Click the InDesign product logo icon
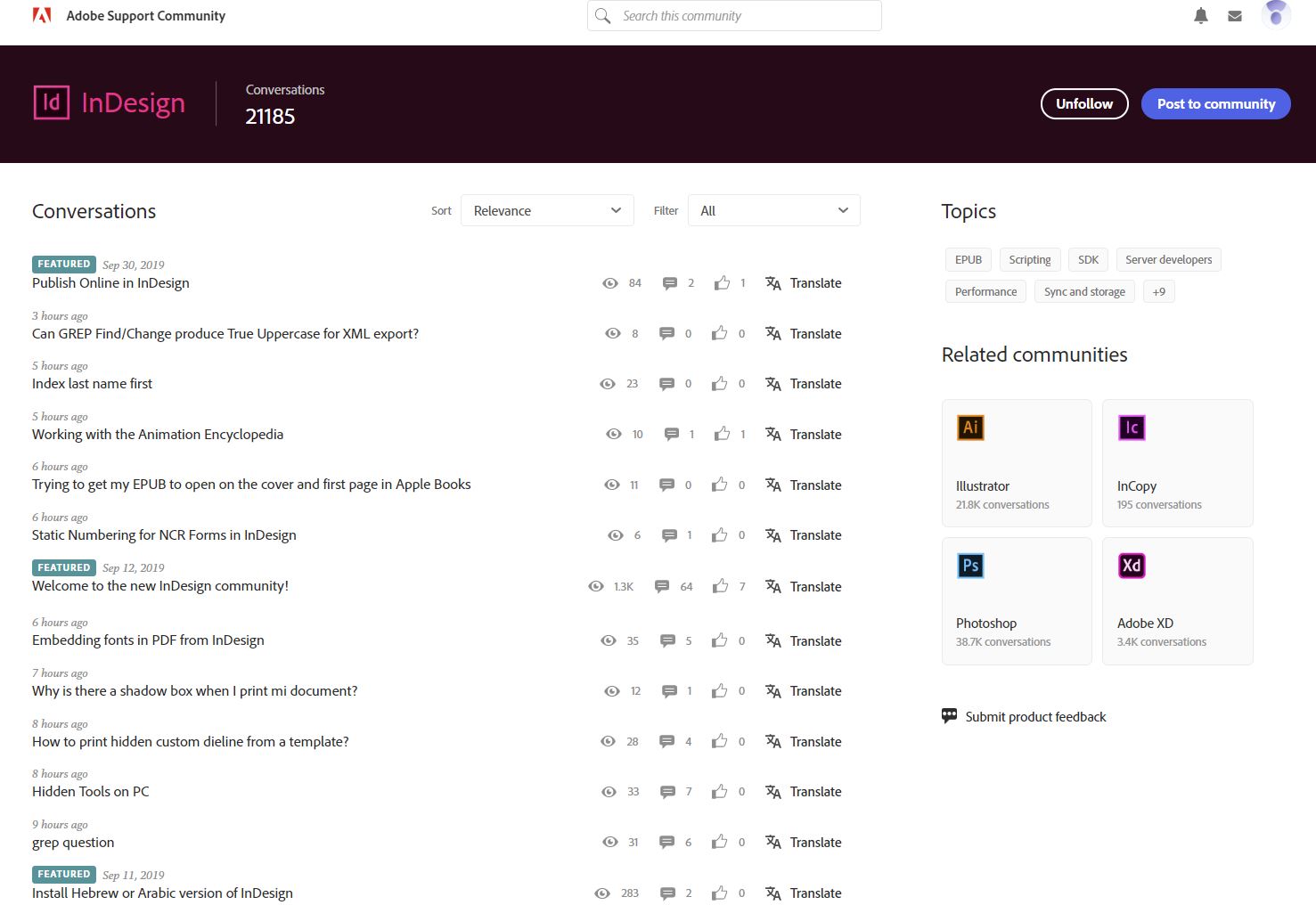Screen dimensions: 1316x905 [x=51, y=102]
